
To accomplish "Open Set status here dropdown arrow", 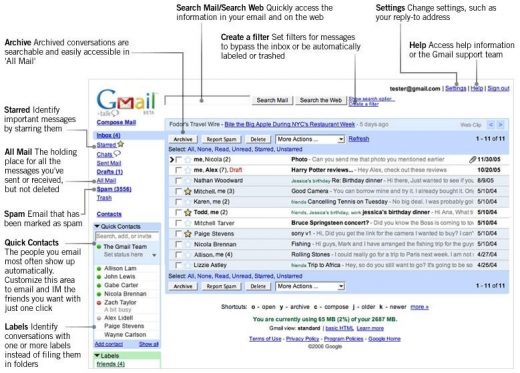I will 154,255.
